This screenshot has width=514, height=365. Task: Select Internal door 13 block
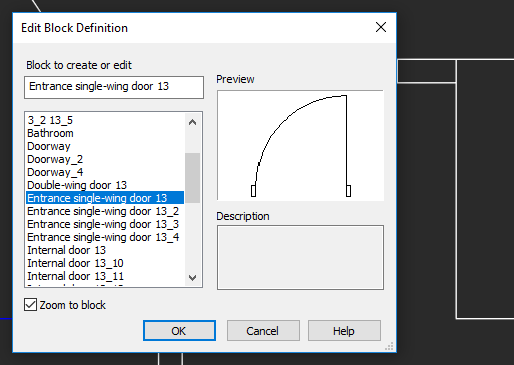[105, 250]
